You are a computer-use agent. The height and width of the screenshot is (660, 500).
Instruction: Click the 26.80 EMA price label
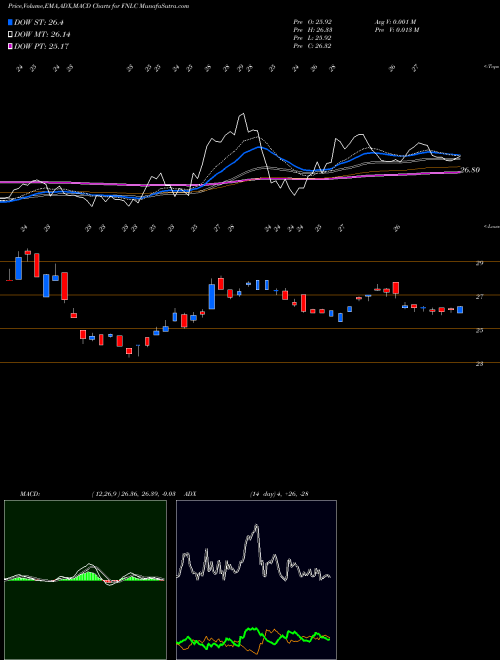tap(470, 170)
